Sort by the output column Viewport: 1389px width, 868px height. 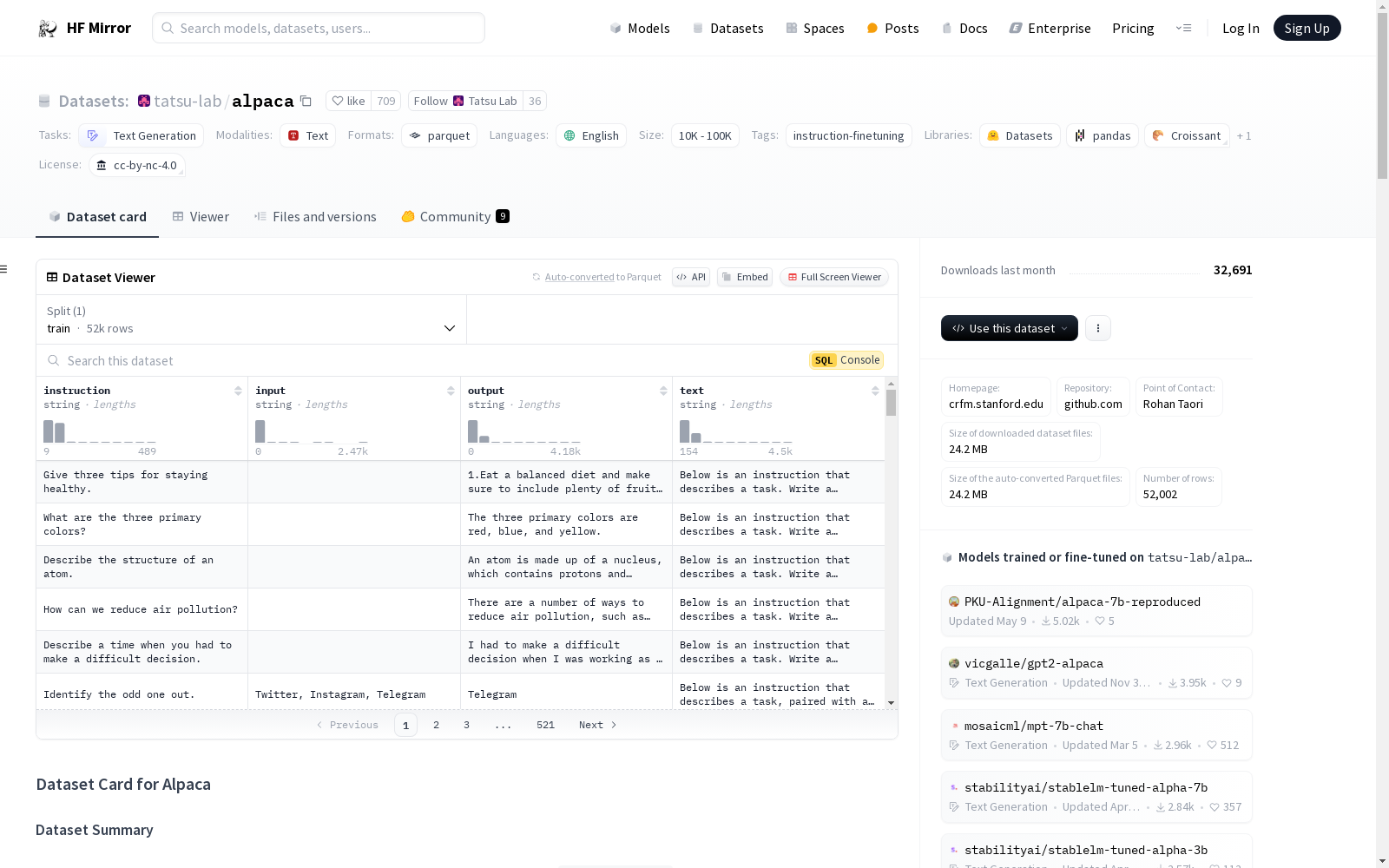click(x=663, y=391)
